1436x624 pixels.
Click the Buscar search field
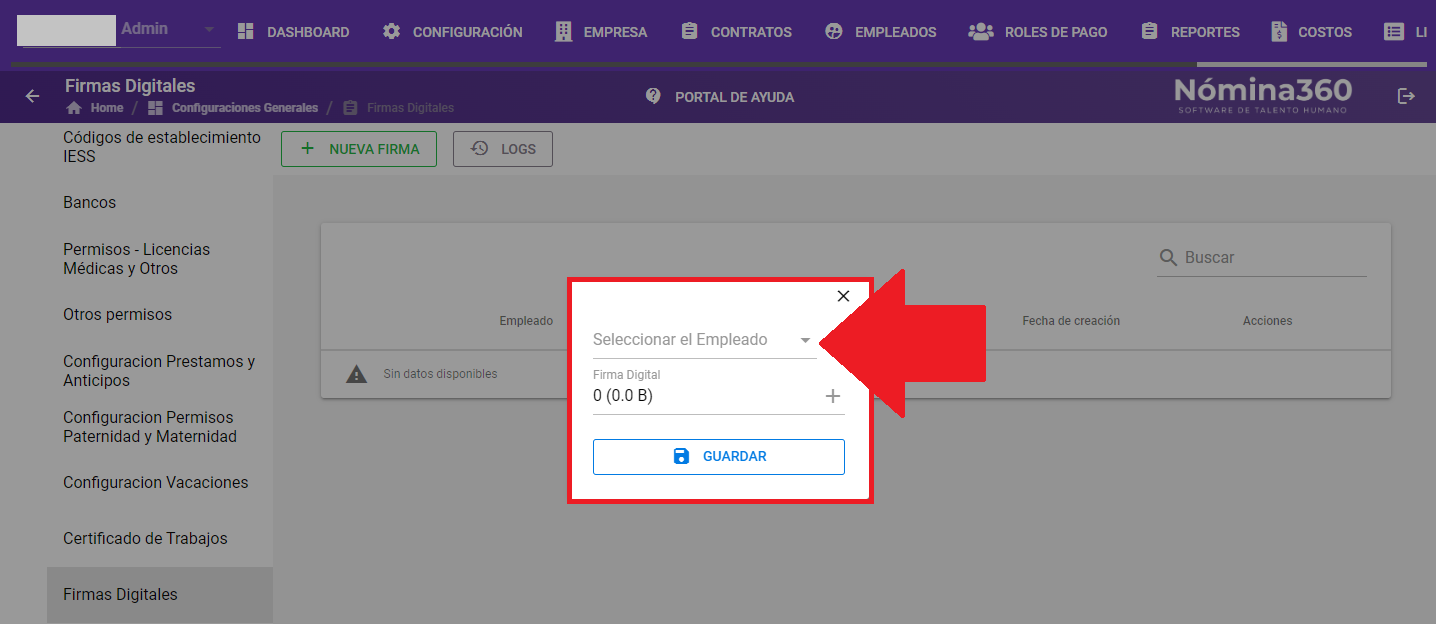point(1262,257)
